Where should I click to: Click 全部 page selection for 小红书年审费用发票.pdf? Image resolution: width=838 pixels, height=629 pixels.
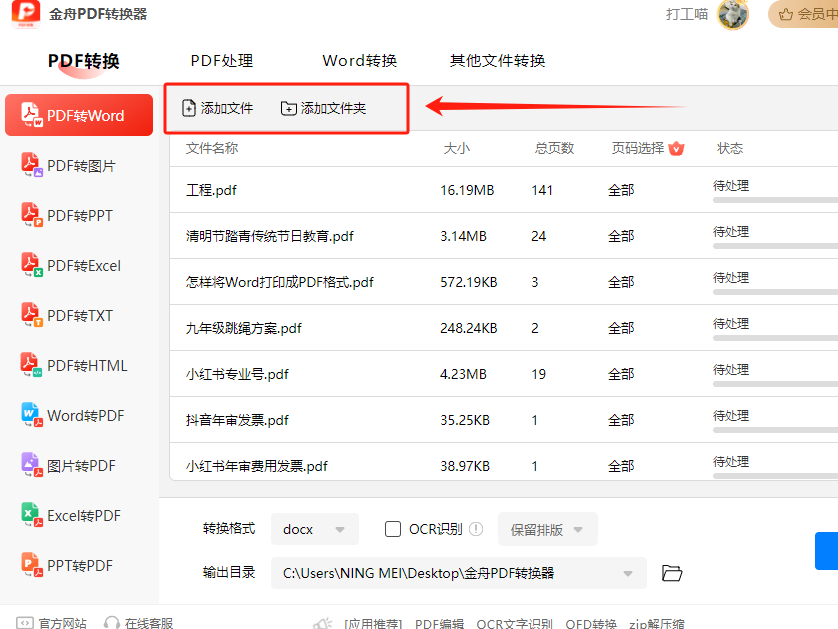621,466
